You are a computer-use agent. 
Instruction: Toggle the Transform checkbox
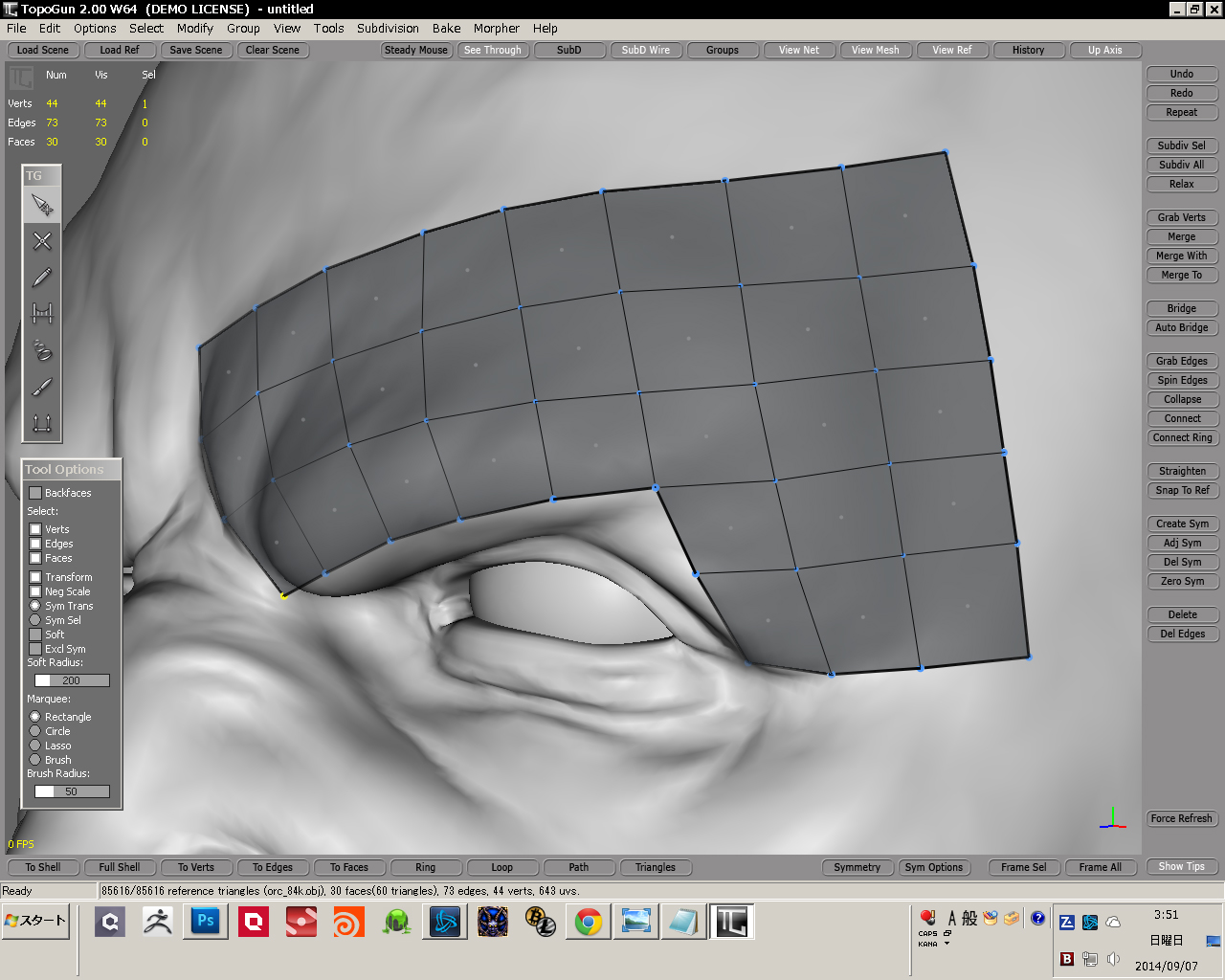[x=35, y=577]
